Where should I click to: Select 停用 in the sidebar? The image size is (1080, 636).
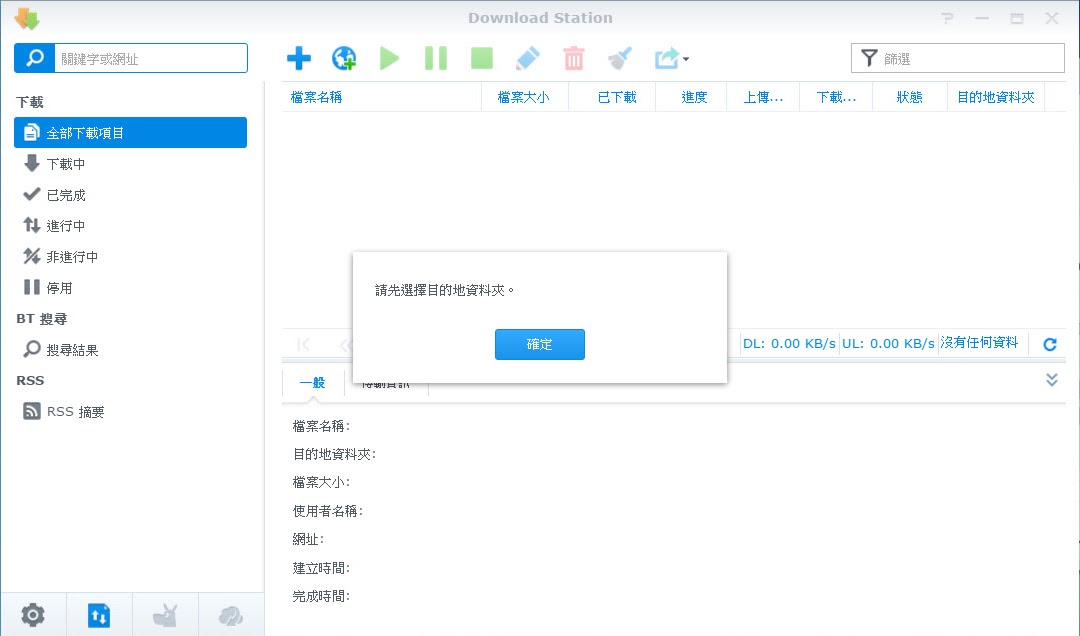click(x=130, y=288)
